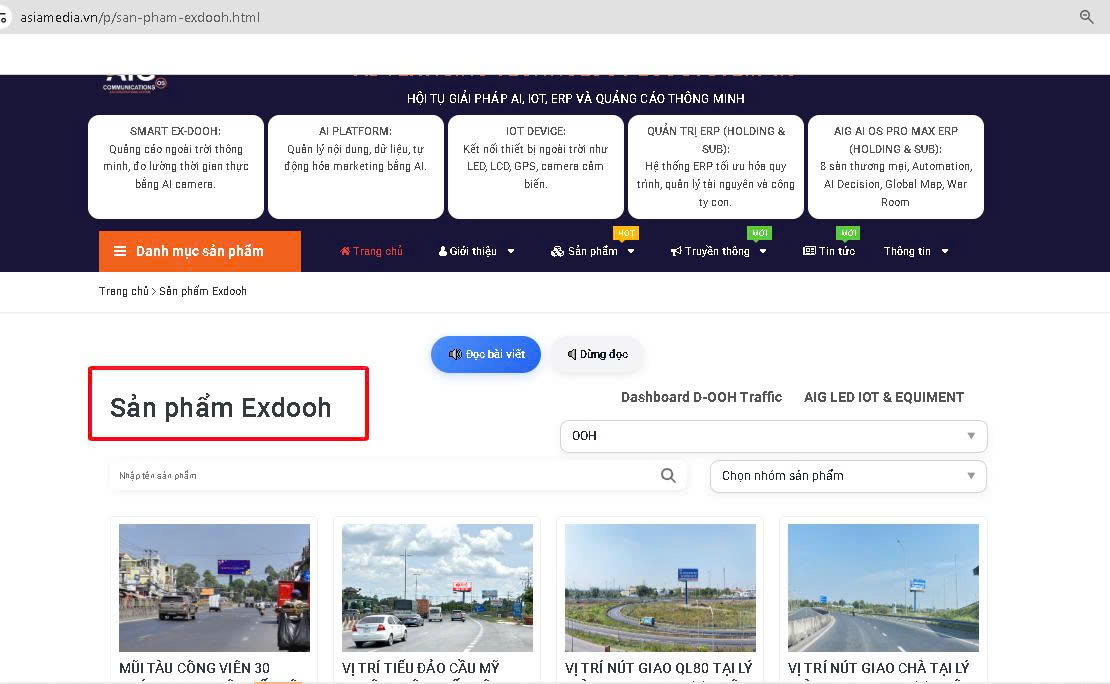Click the MỚI badge above Truyền thông
Viewport: 1110px width, 684px height.
point(760,233)
